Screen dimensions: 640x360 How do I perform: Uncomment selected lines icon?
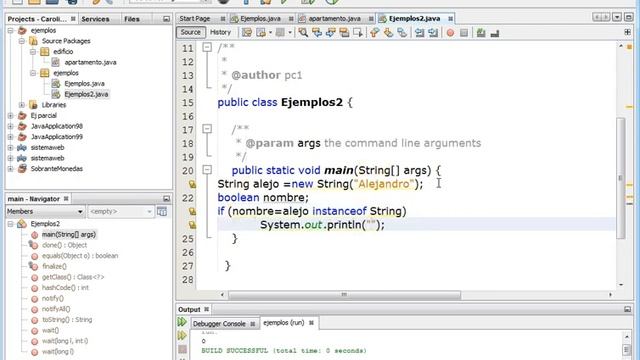tap(495, 33)
